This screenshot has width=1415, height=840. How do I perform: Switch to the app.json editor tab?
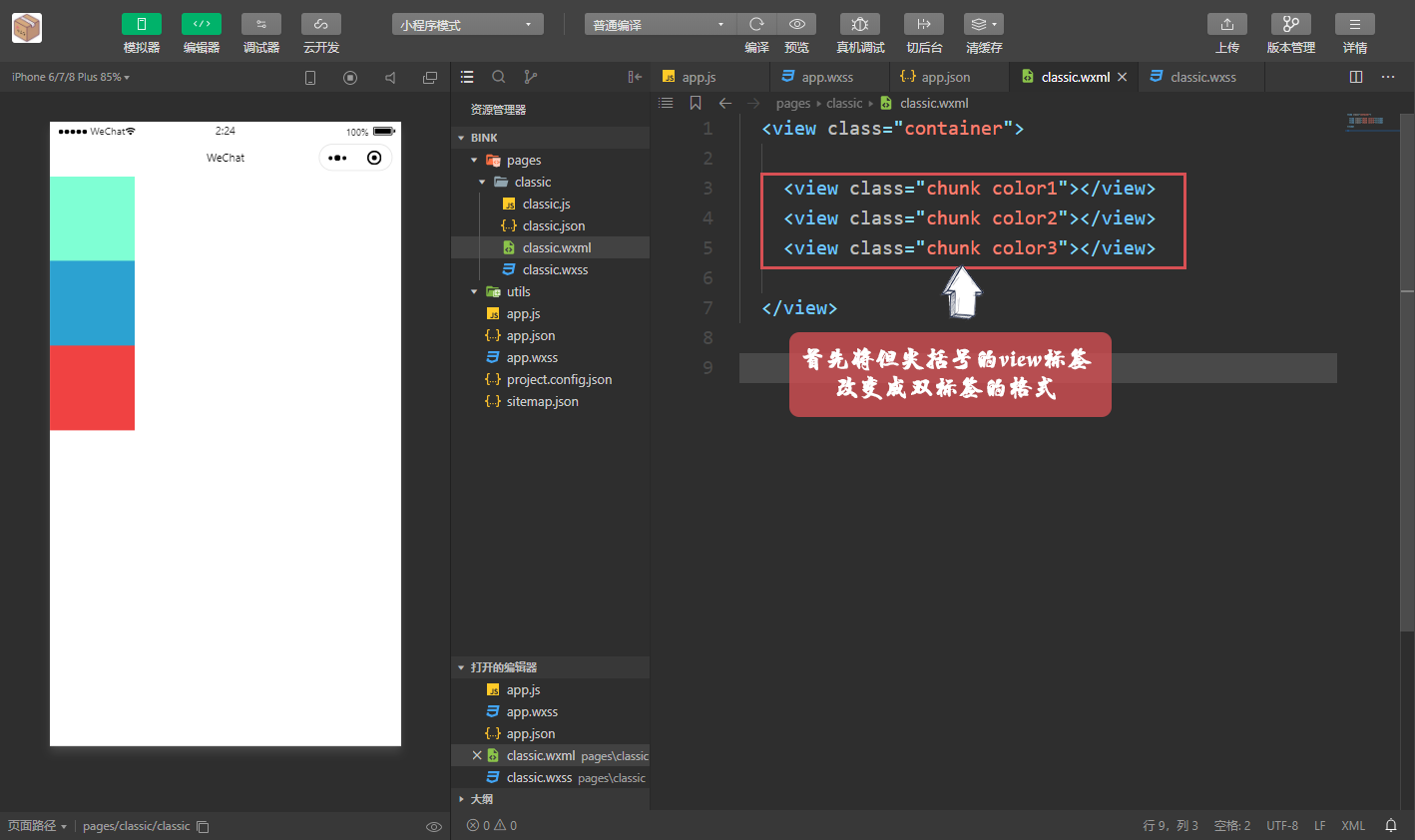(x=949, y=77)
